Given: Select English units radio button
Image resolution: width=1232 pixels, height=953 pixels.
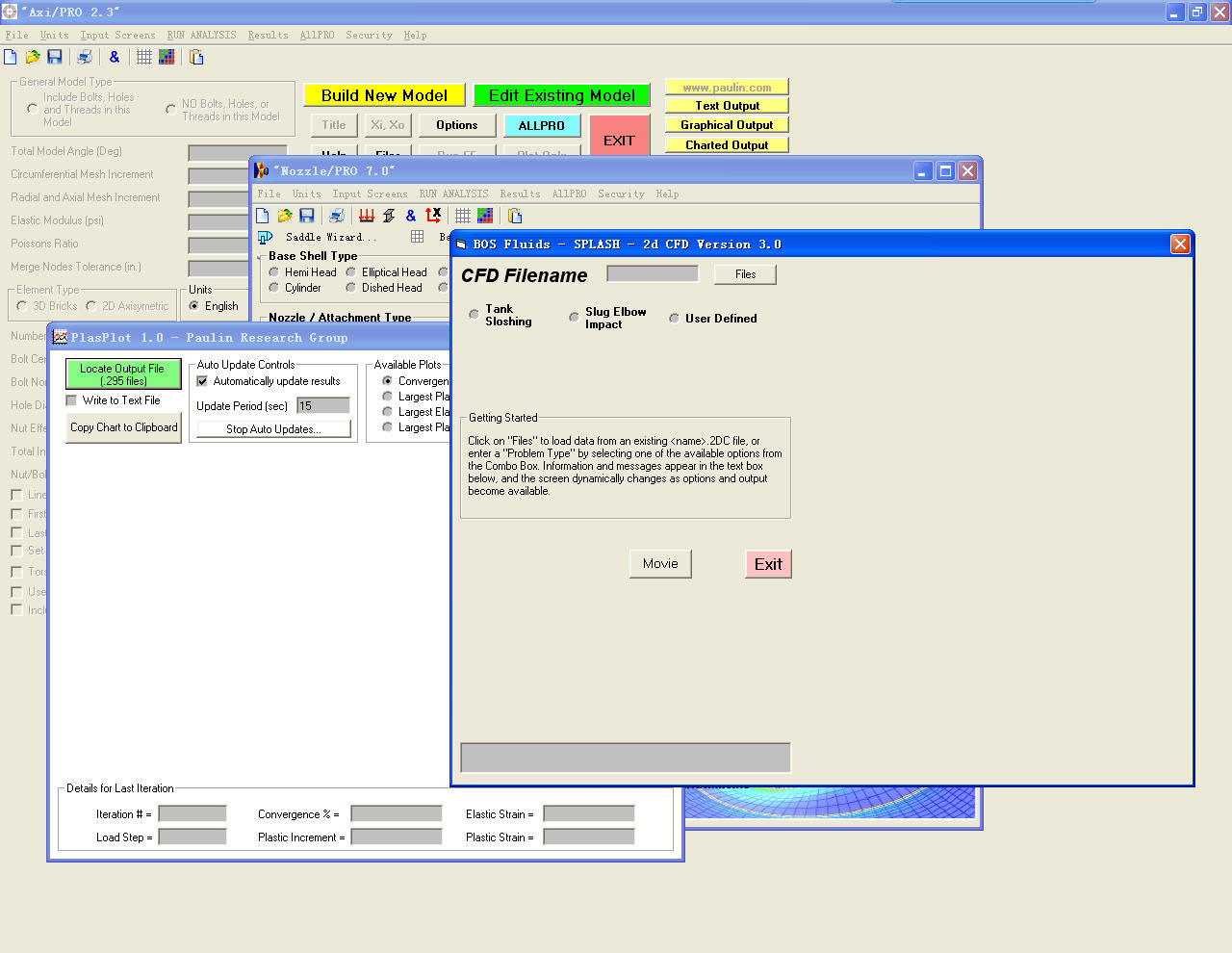Looking at the screenshot, I should click(194, 306).
